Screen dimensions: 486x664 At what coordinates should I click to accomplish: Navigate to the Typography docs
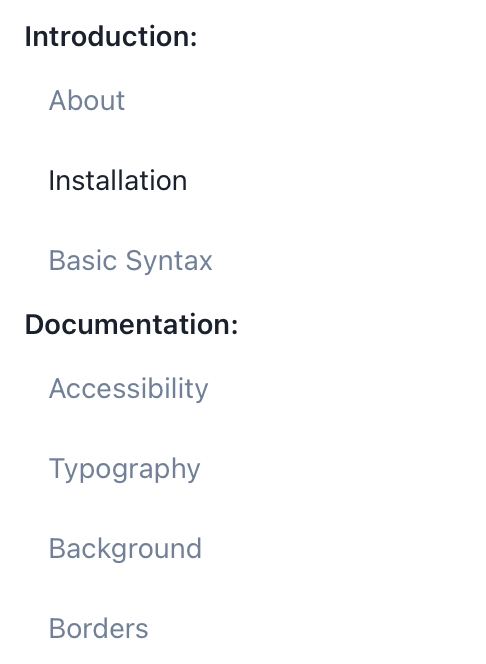pyautogui.click(x=124, y=469)
